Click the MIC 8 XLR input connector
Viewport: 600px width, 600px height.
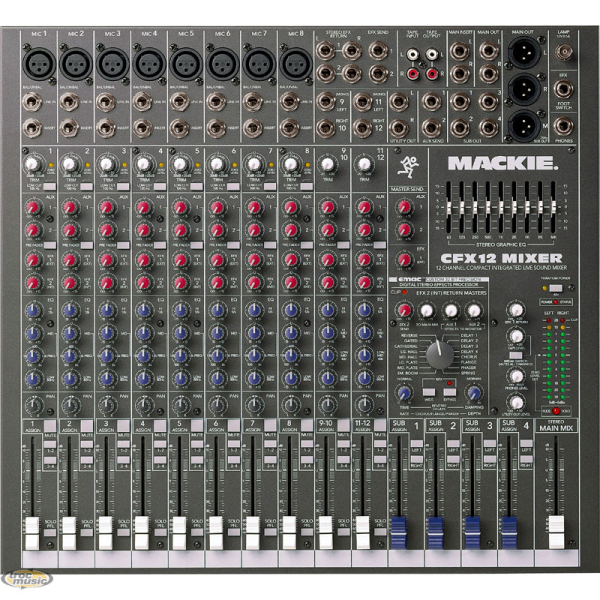pos(297,64)
